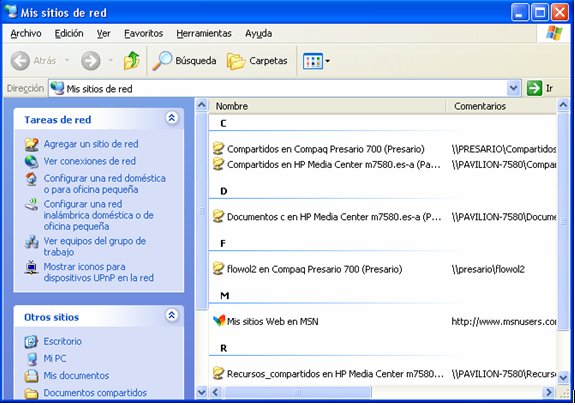Select Documentos c en HP Media Center icon
Viewport: 575px width, 405px height.
coord(219,216)
